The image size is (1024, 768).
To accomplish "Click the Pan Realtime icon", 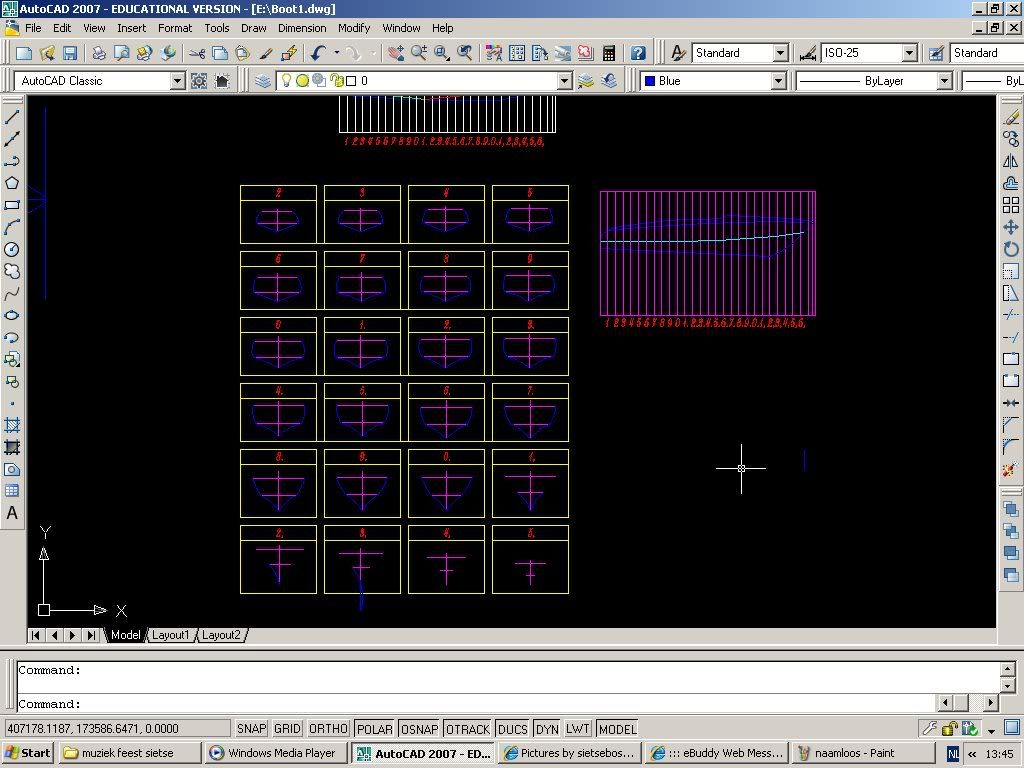I will coord(394,53).
